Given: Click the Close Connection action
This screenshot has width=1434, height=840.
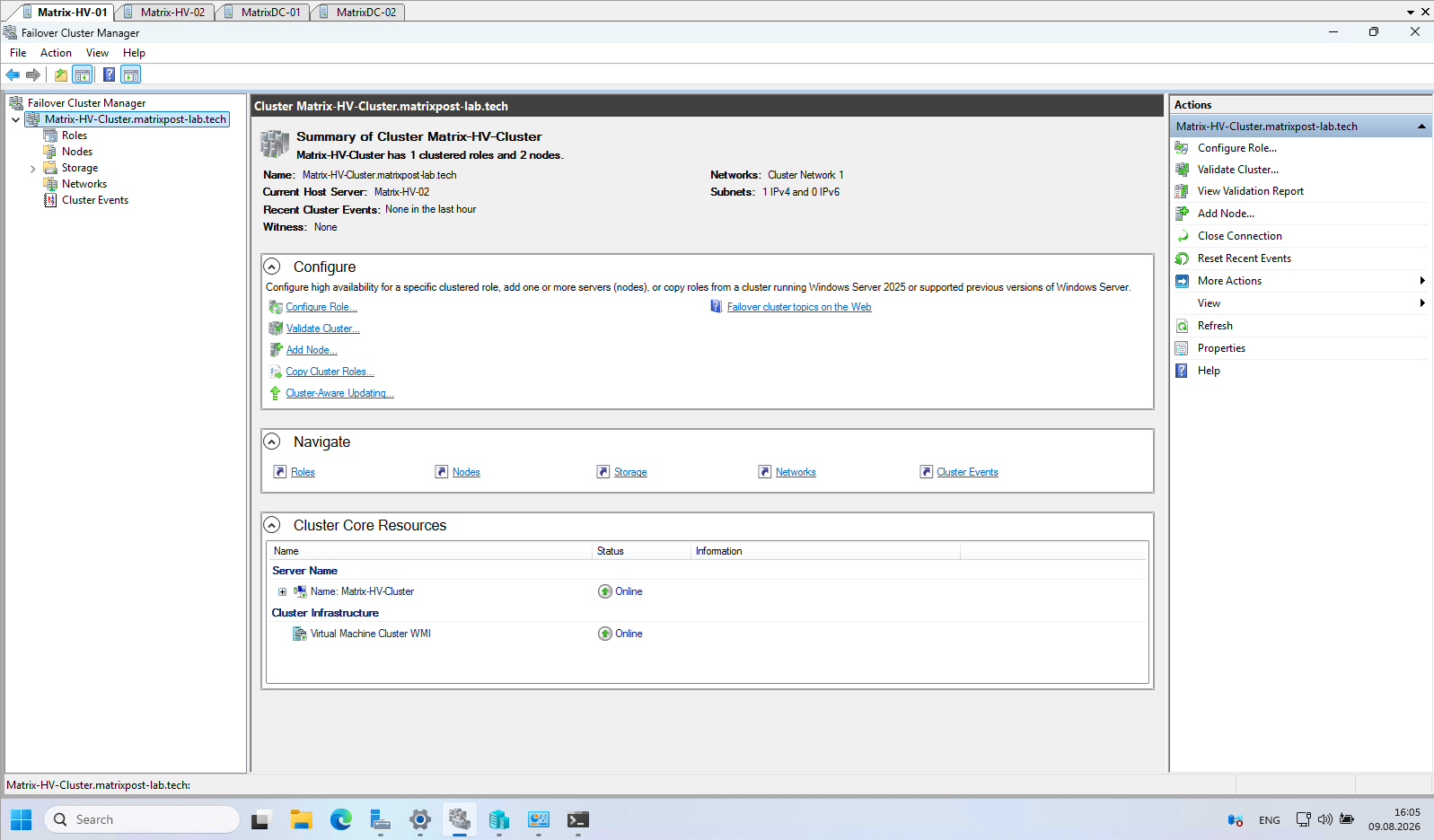Looking at the screenshot, I should (x=1240, y=236).
